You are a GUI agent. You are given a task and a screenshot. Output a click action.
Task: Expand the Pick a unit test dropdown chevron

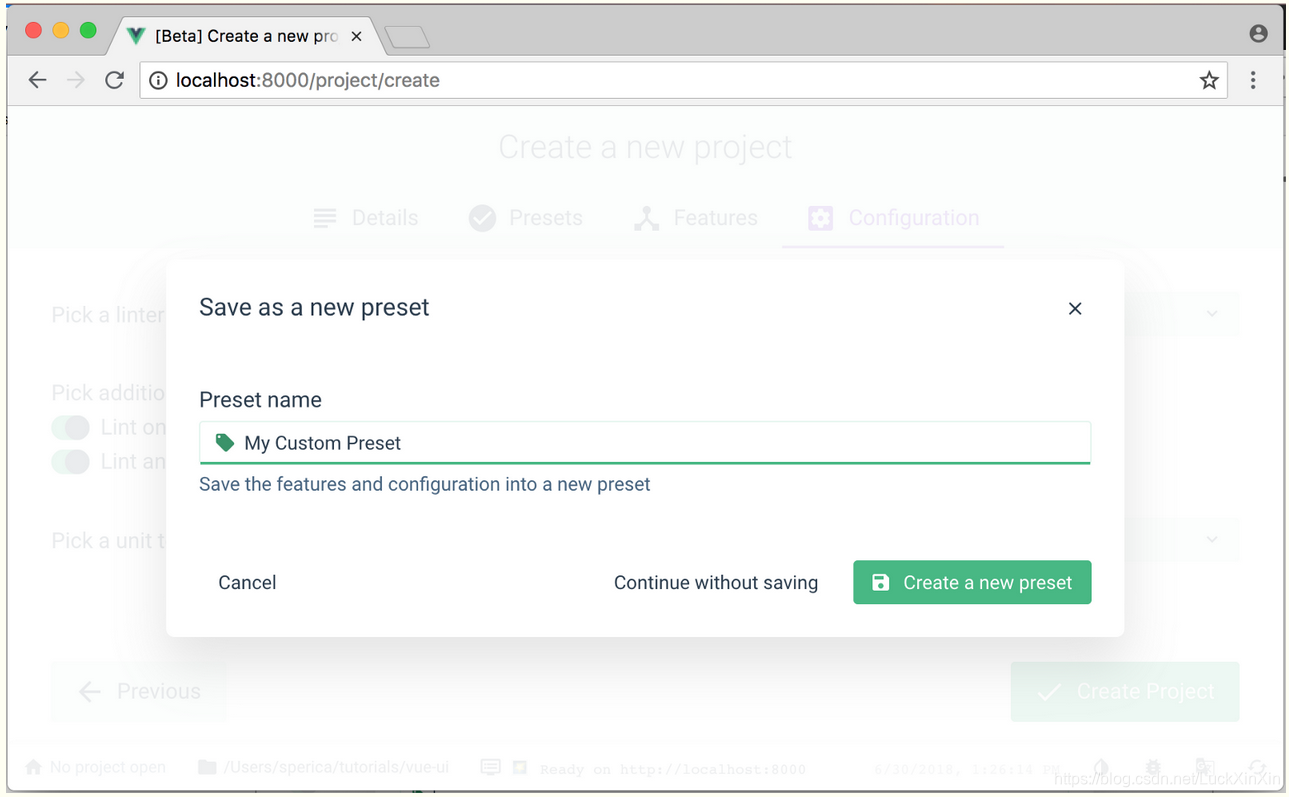point(1212,540)
